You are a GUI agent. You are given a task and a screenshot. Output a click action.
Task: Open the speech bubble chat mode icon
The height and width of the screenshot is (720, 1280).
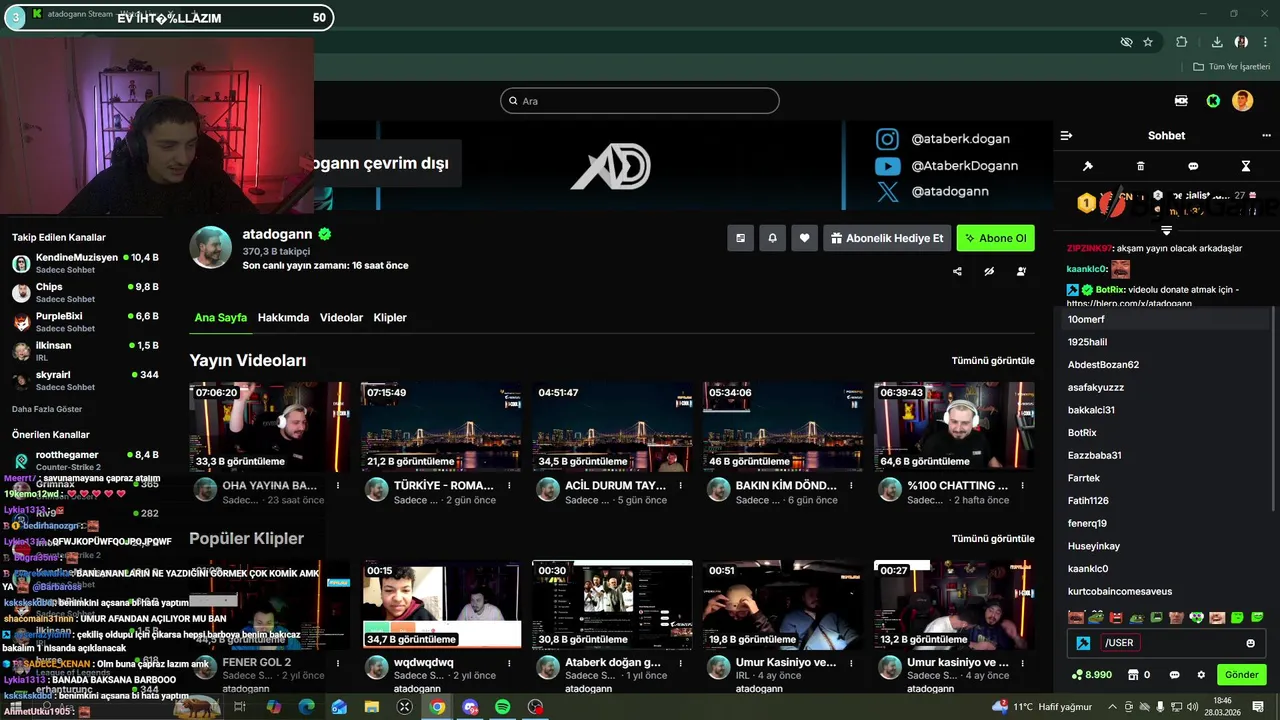pyautogui.click(x=1193, y=166)
